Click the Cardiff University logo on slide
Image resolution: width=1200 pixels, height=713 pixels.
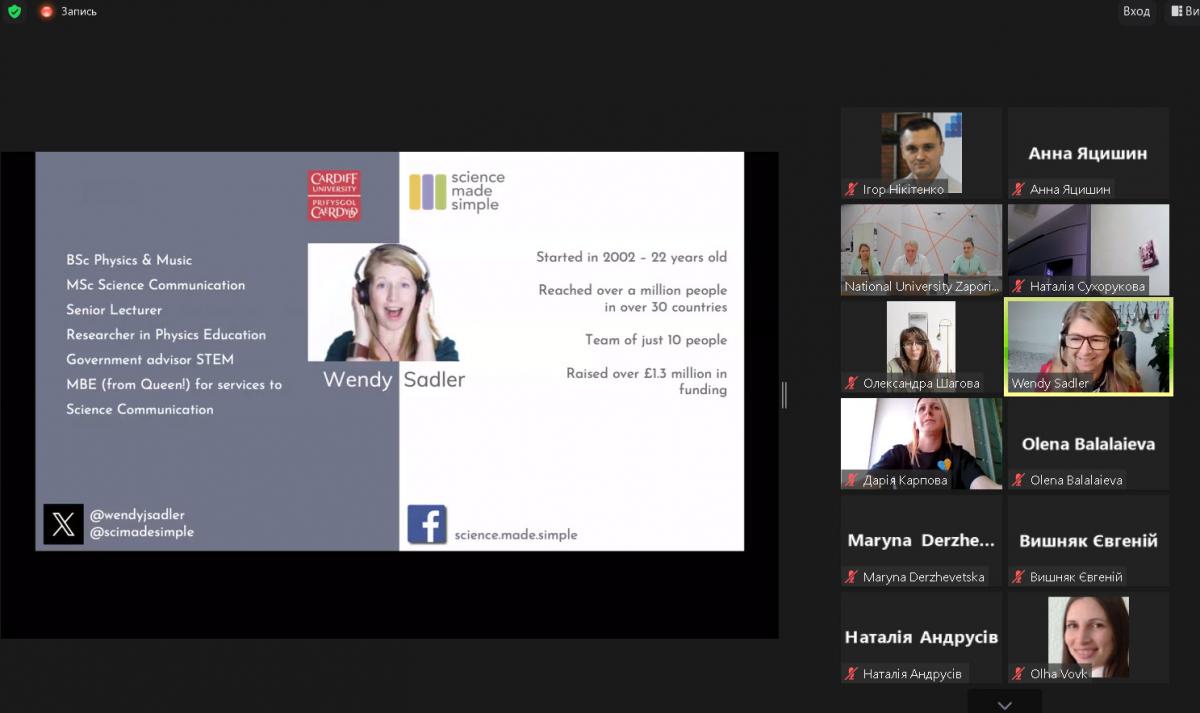tap(334, 195)
